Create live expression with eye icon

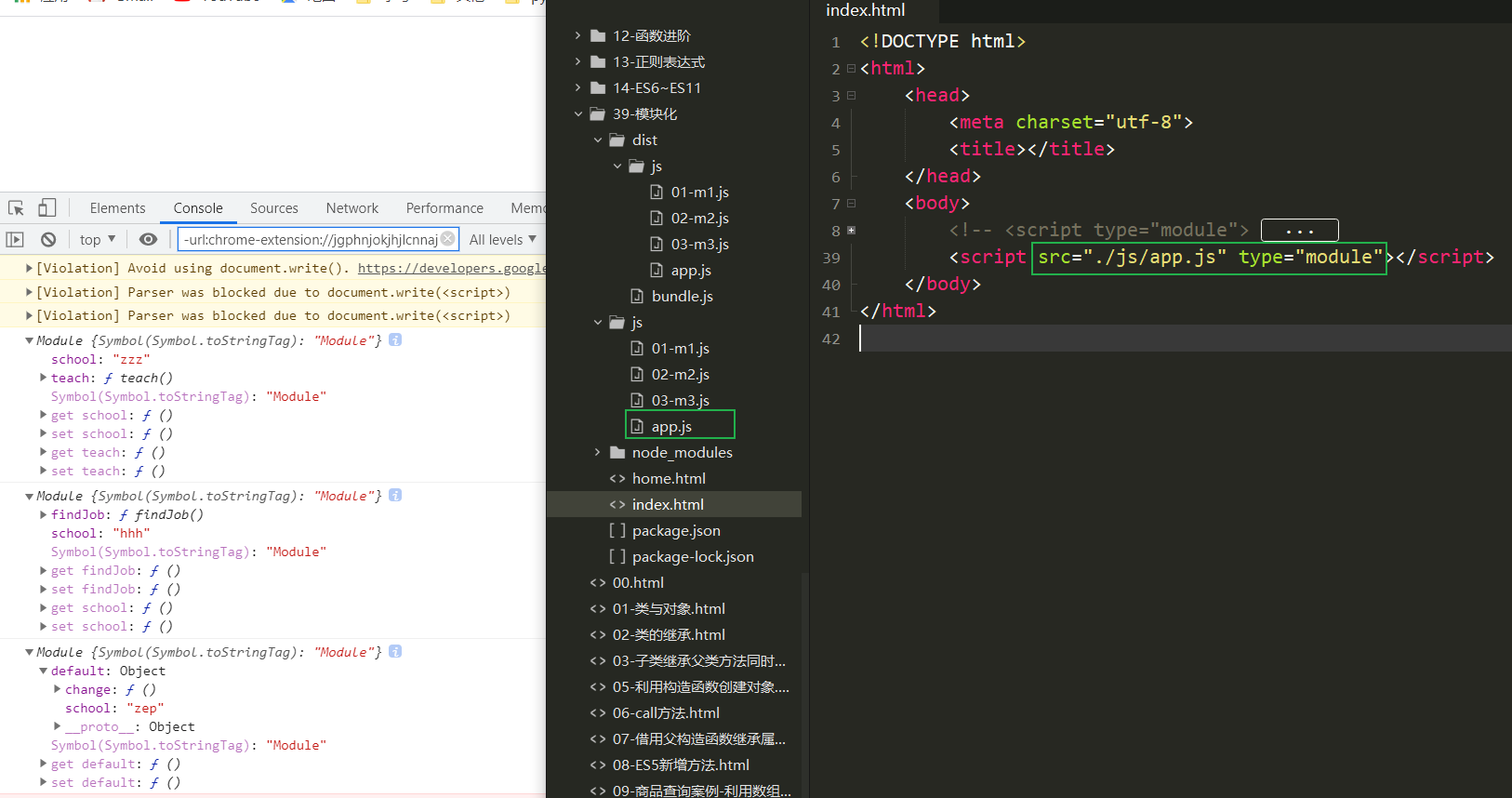click(x=148, y=239)
